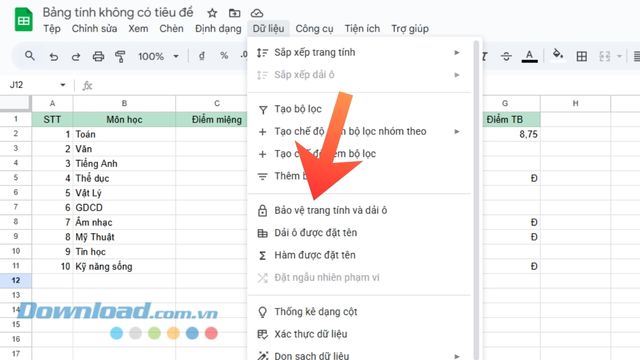This screenshot has height=360, width=640.
Task: Select Thống kê dạng cột
Action: [359, 312]
